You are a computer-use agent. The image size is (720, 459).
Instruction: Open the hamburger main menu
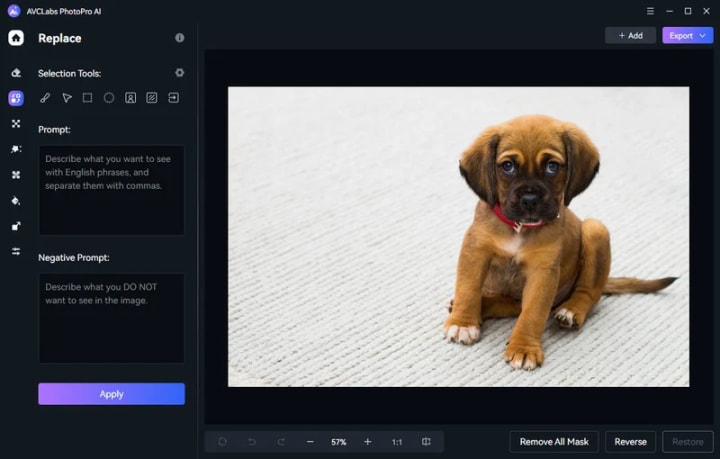tap(650, 11)
